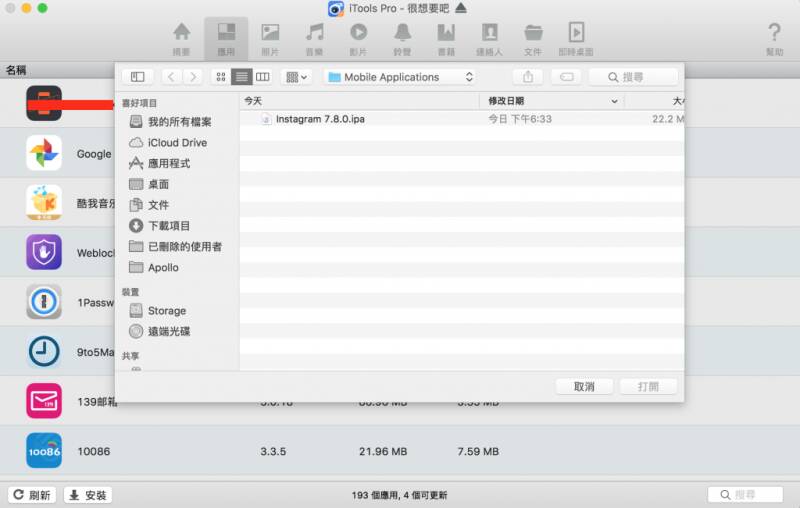Open the Contacts tab in iTools toolbar
800x508 pixels.
pos(490,39)
